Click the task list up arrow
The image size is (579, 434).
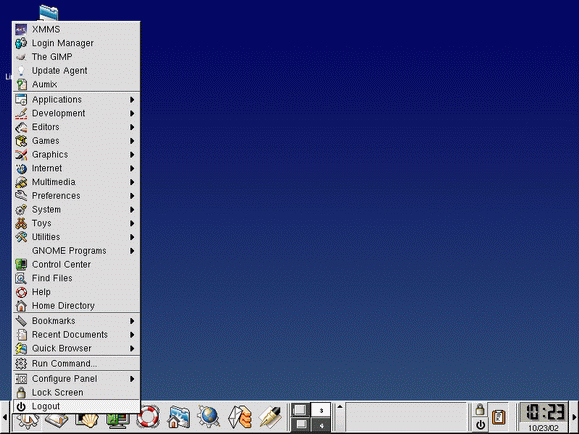coord(340,407)
